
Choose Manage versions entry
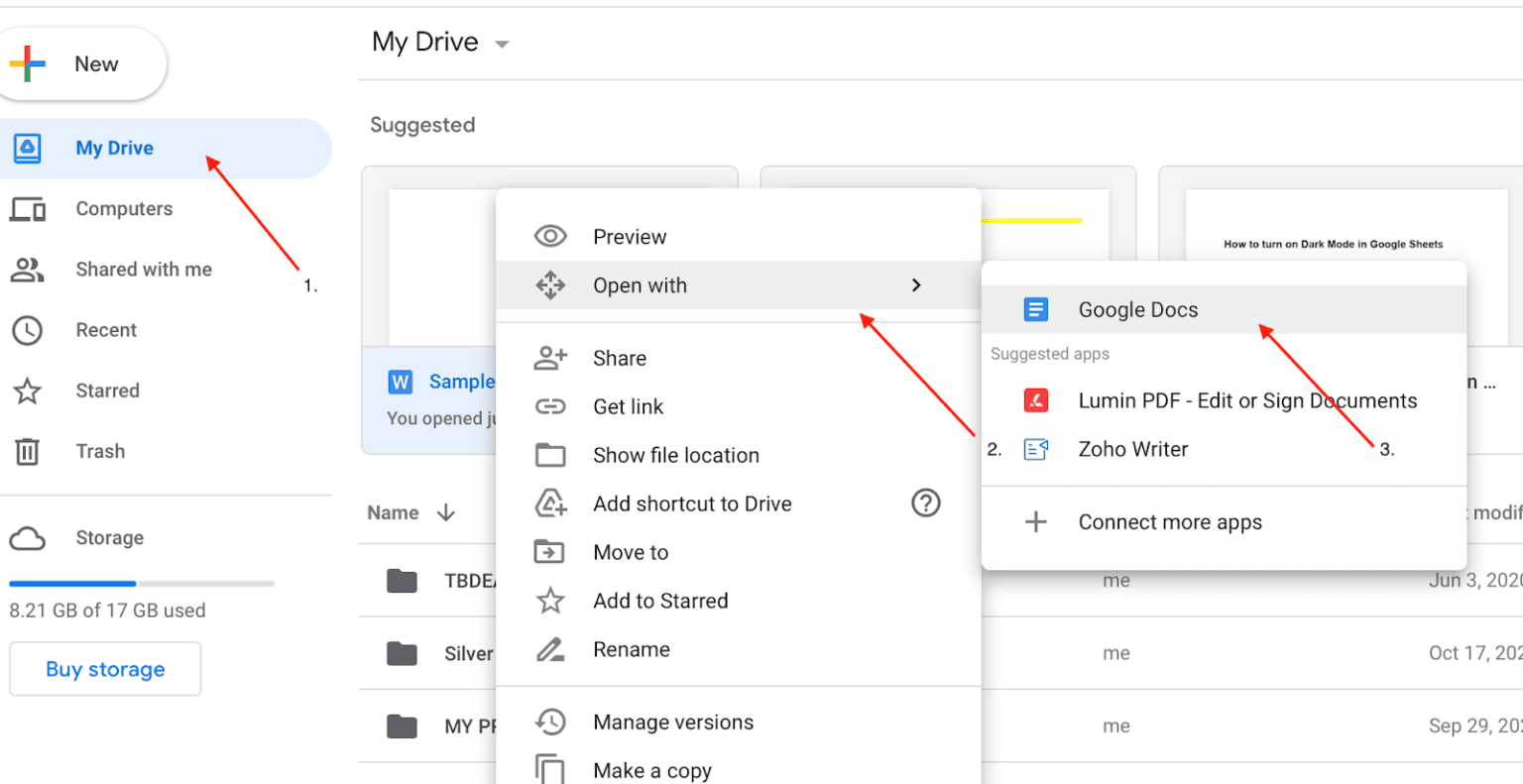coord(739,722)
